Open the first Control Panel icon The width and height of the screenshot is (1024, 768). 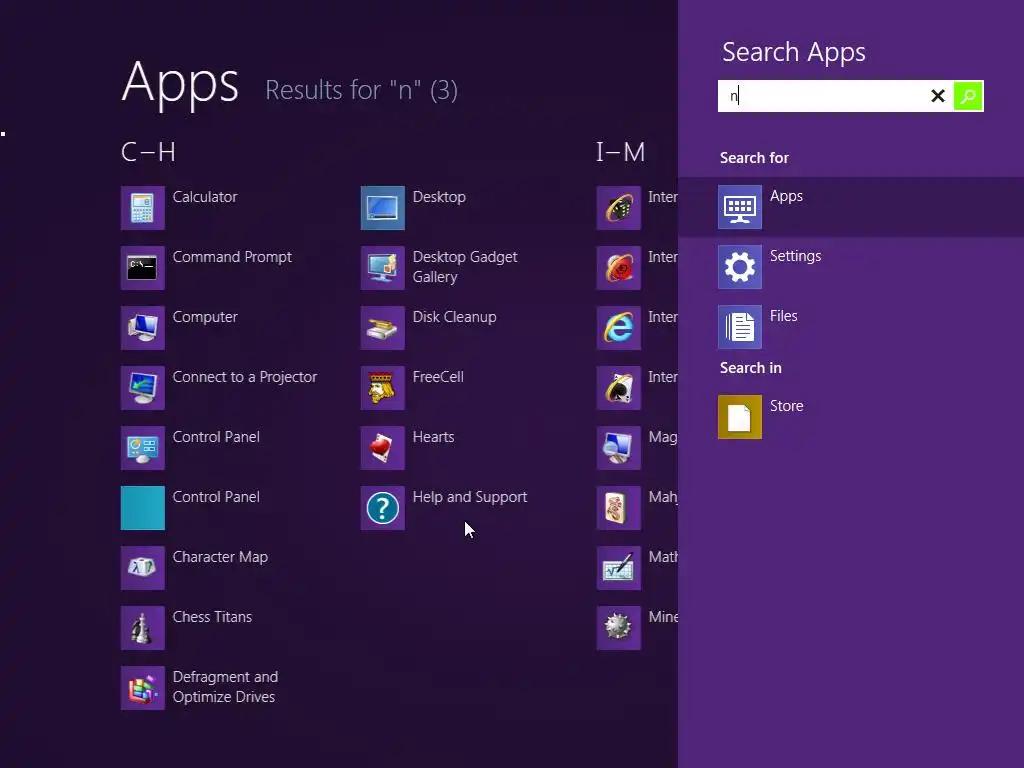[x=142, y=448]
